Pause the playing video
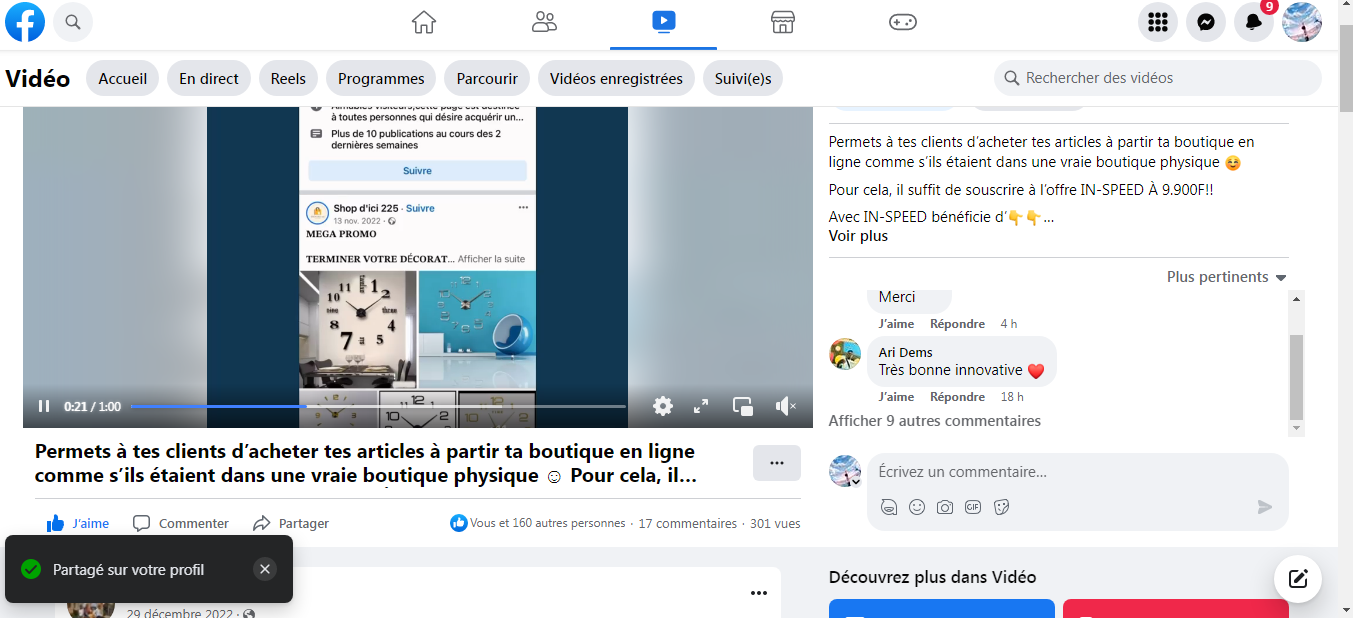 (x=44, y=406)
